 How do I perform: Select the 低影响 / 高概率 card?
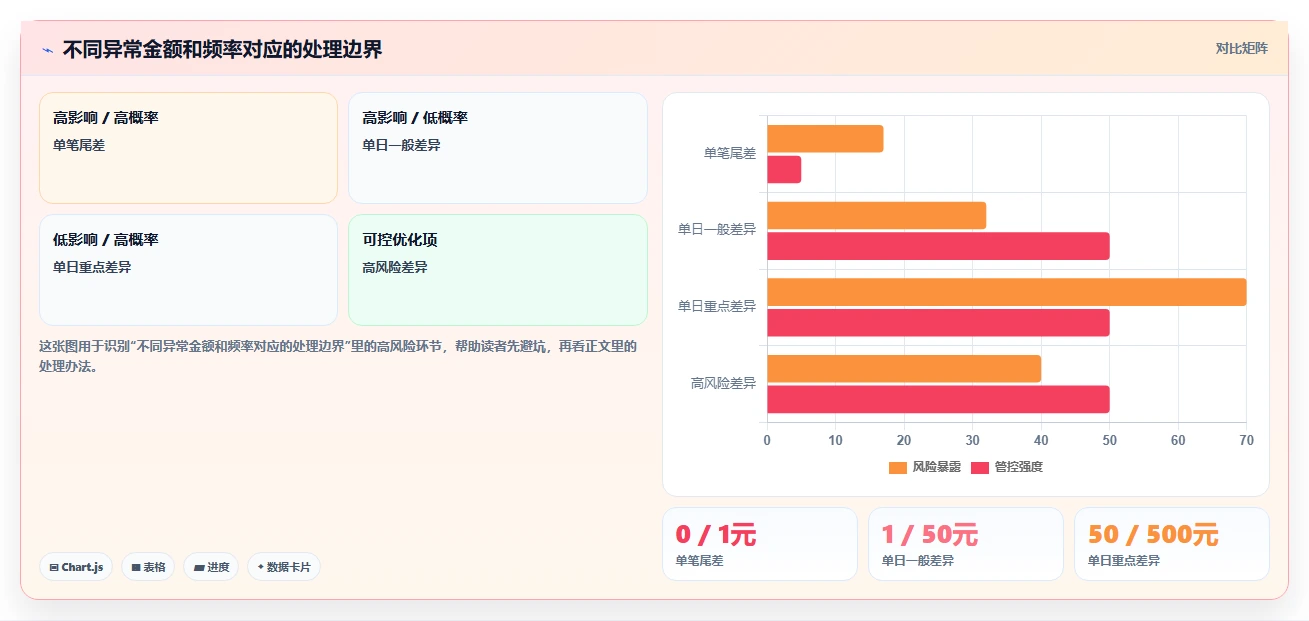tap(188, 270)
